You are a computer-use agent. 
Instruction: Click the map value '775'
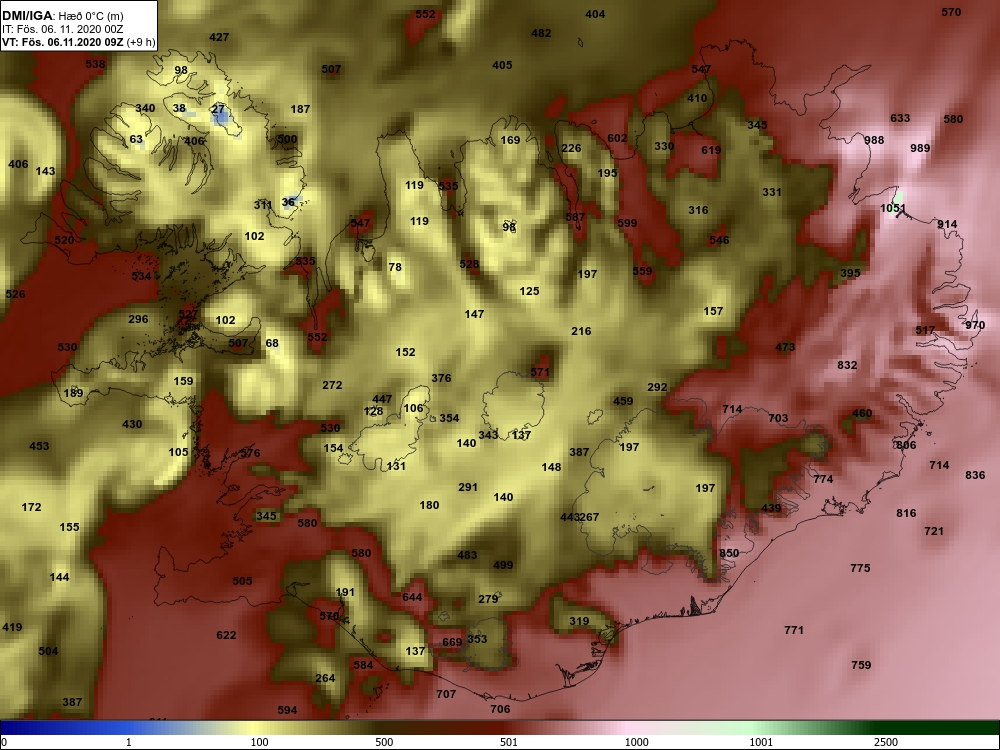click(860, 568)
